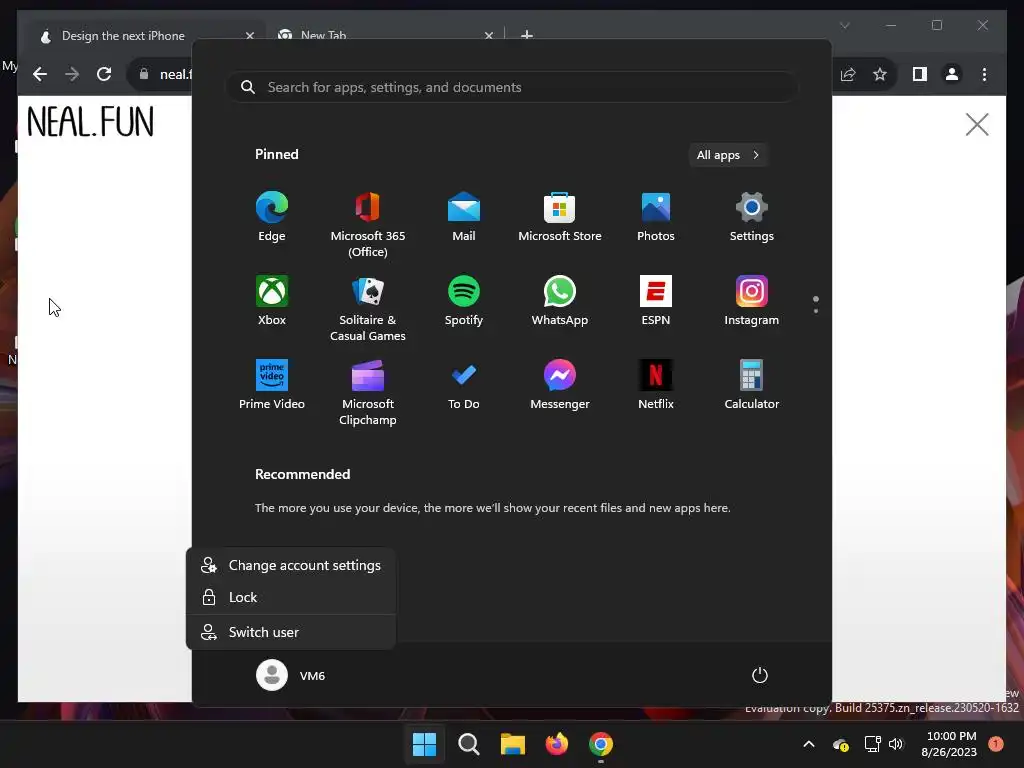1024x768 pixels.
Task: Open WhatsApp pinned app
Action: pyautogui.click(x=560, y=300)
